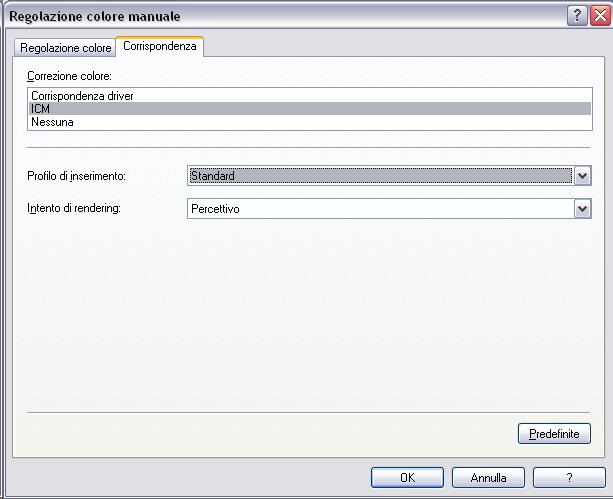This screenshot has width=613, height=499.
Task: Open help with the bottom ? button
Action: [x=569, y=477]
